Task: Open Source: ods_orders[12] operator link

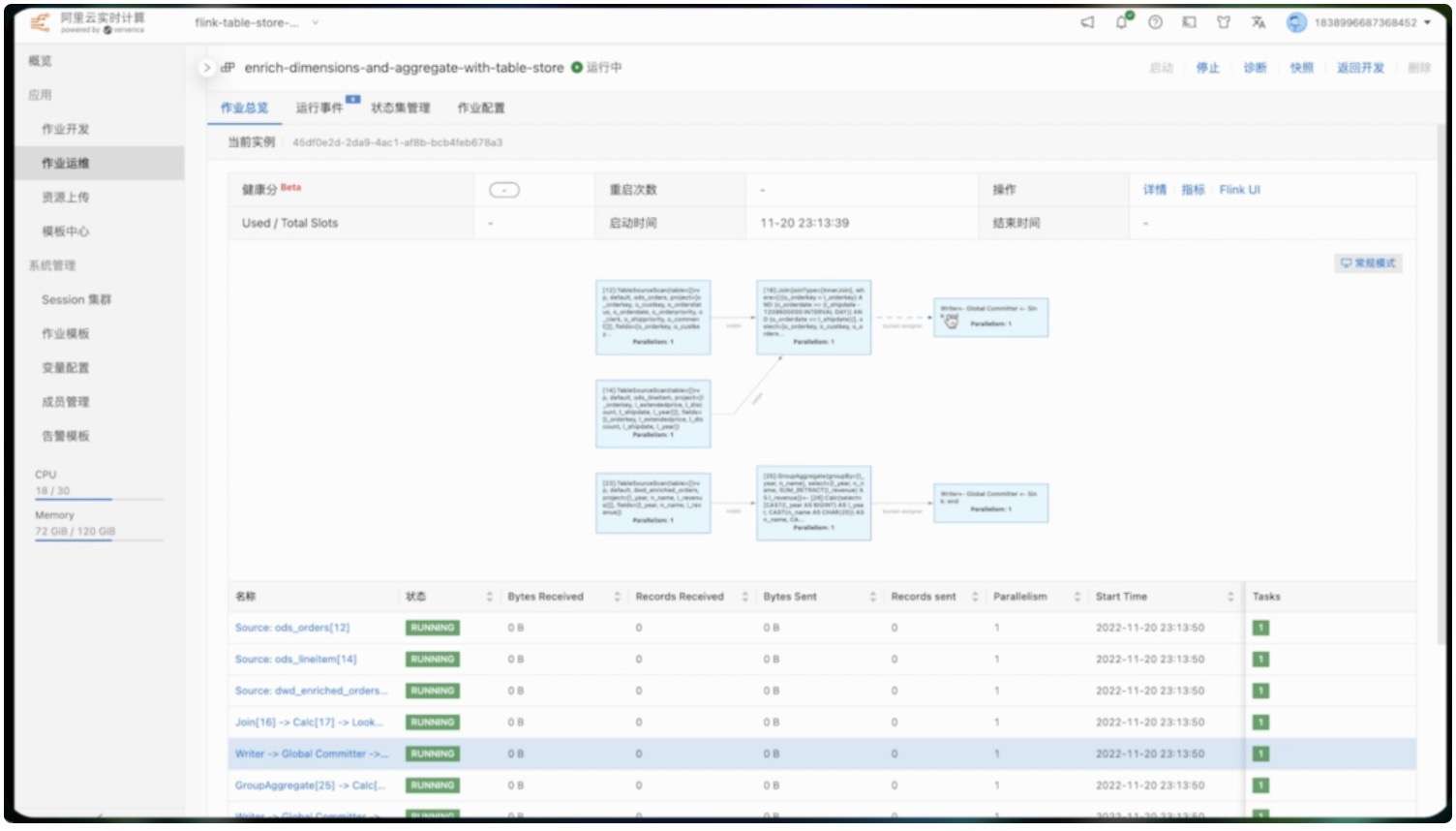Action: [292, 628]
